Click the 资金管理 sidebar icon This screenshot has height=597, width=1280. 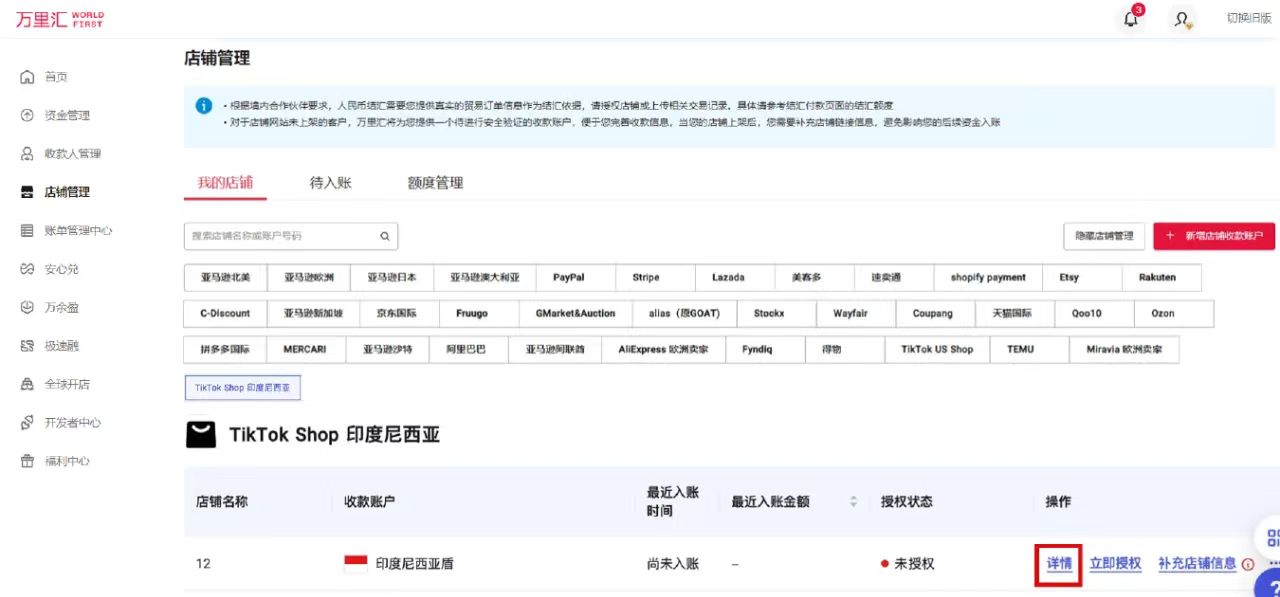[27, 115]
